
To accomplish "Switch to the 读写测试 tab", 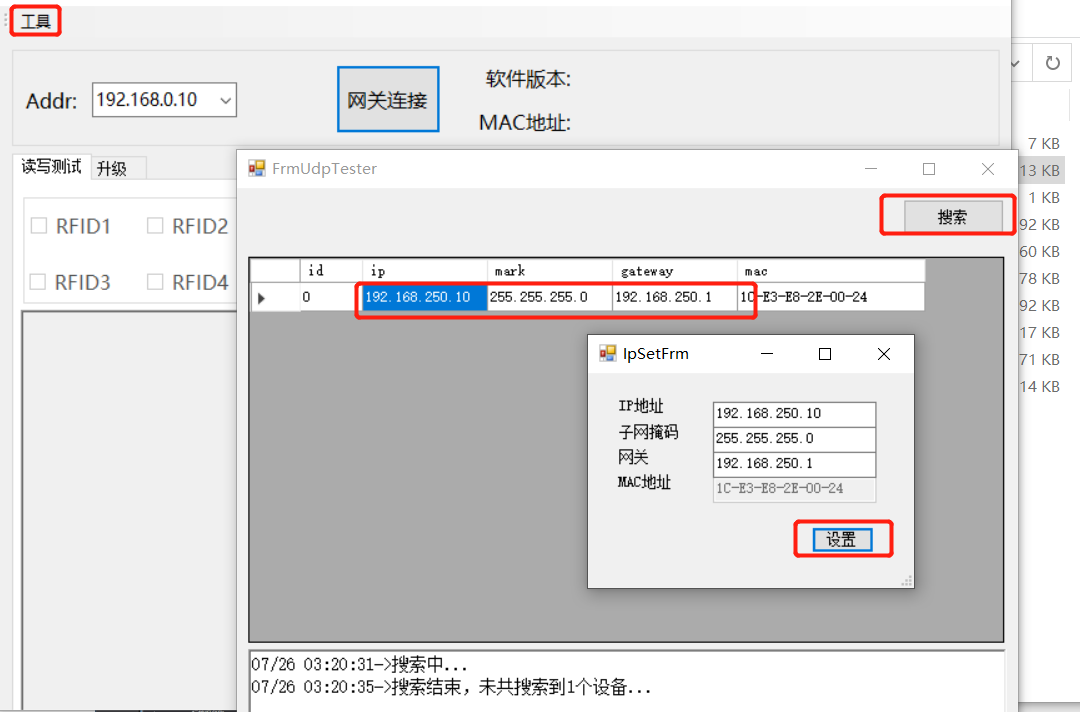I will point(52,167).
